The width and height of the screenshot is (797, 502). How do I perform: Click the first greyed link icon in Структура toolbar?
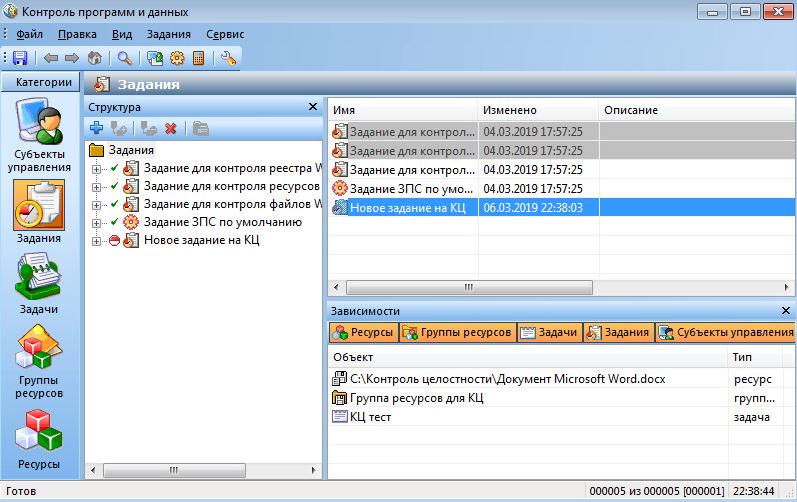(118, 129)
